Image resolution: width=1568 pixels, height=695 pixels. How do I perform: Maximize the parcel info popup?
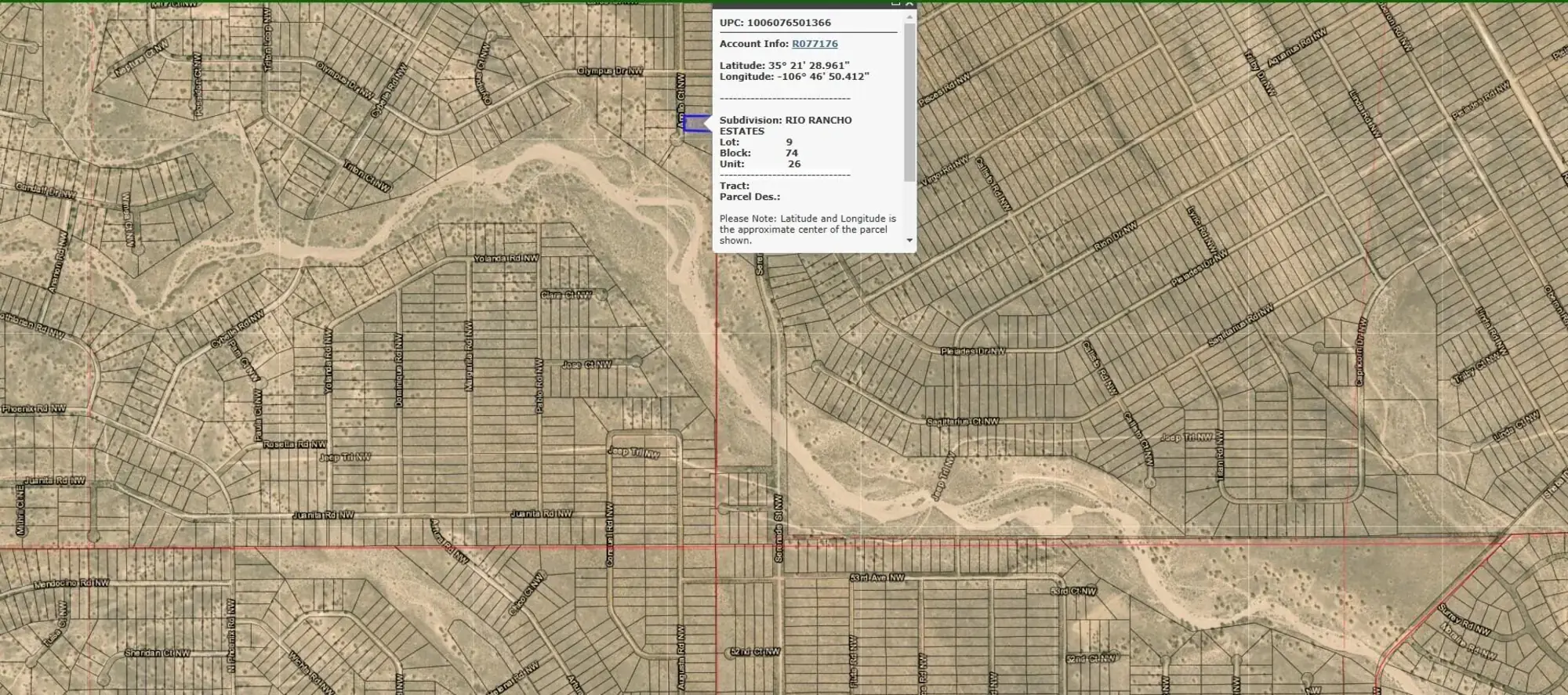895,4
